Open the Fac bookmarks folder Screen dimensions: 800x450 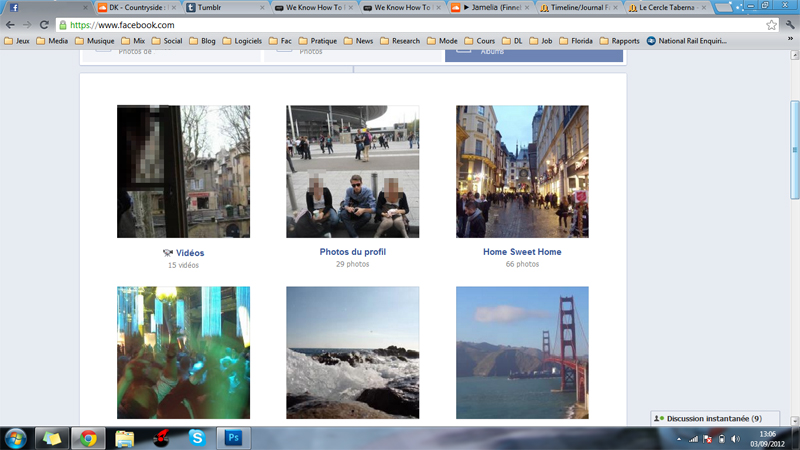click(280, 41)
